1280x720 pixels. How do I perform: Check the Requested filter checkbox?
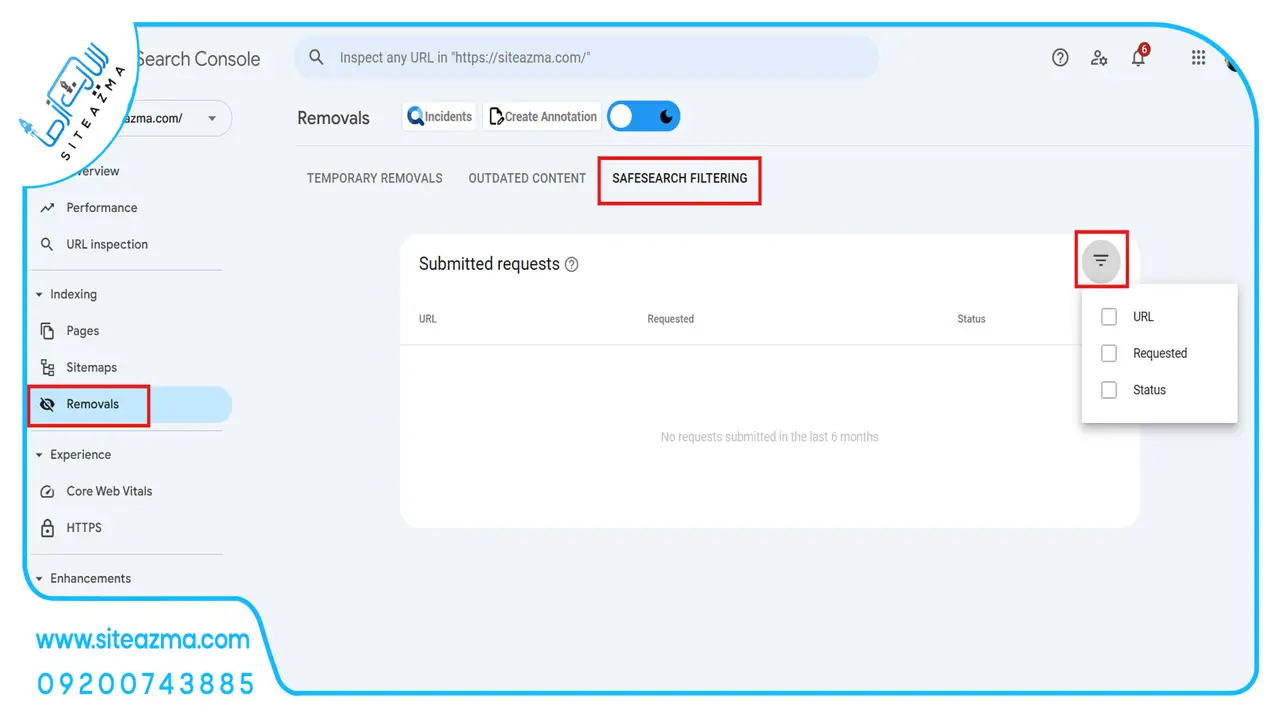(x=1109, y=354)
